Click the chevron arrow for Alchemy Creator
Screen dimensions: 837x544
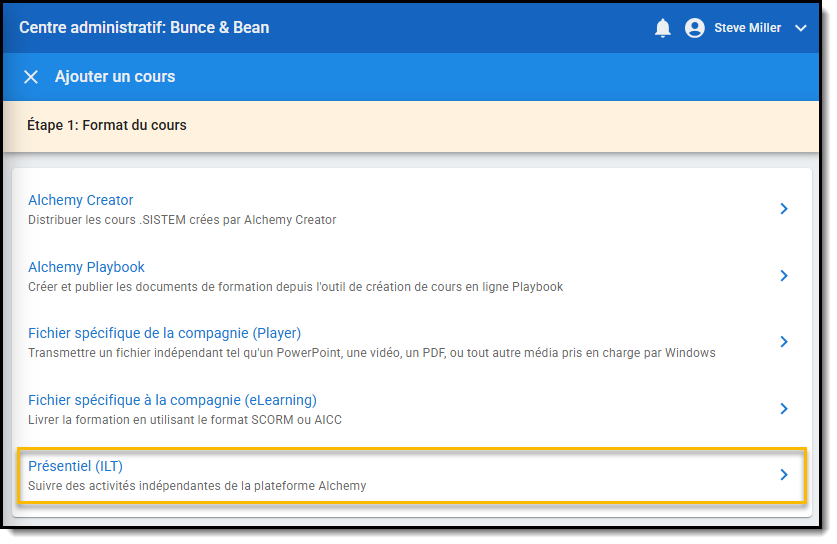[x=784, y=209]
